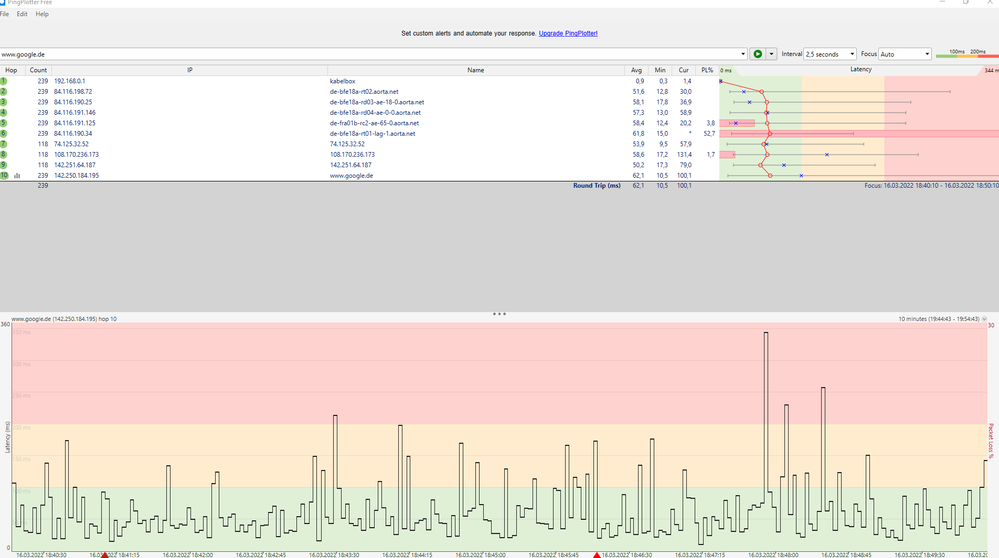Select IP 84.116.191.146 row
Screen dimensions: 999x558
click(75, 113)
